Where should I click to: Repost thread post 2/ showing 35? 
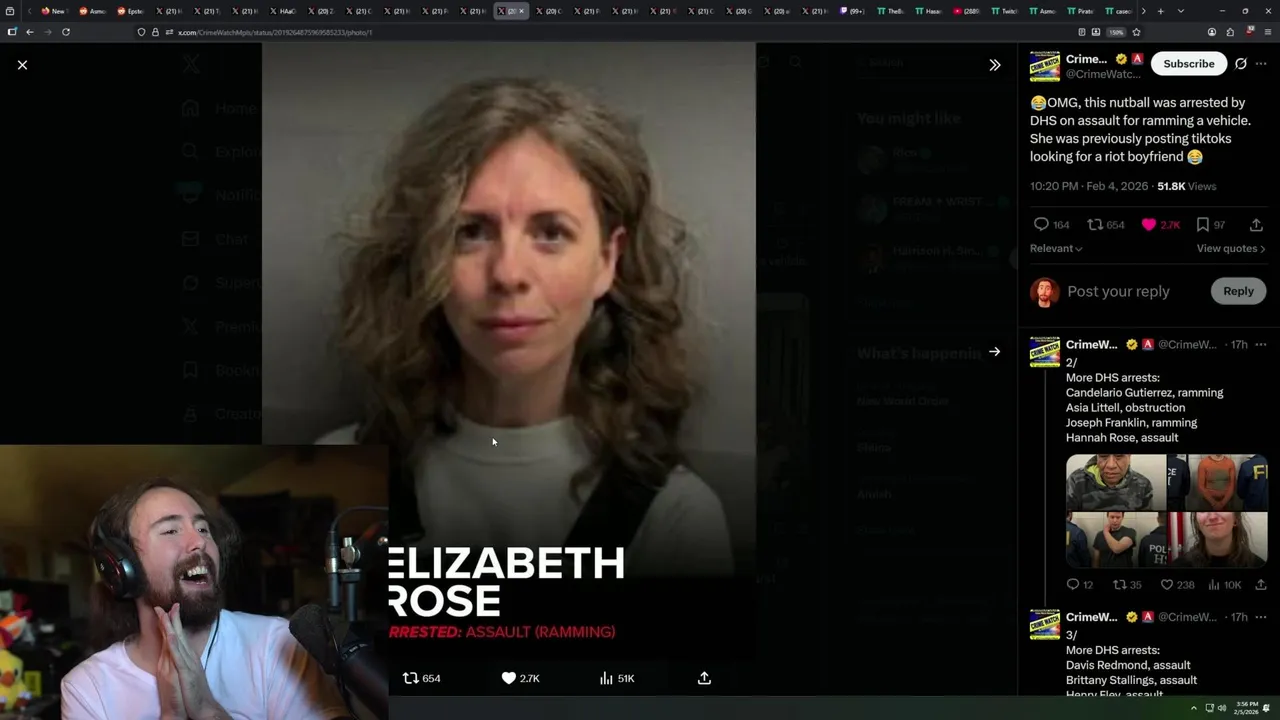(1127, 585)
